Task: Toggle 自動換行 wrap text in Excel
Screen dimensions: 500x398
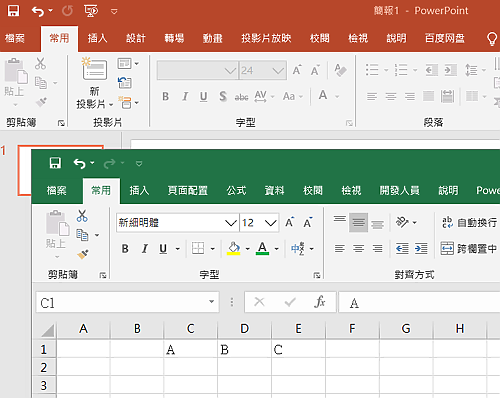Action: [x=470, y=222]
